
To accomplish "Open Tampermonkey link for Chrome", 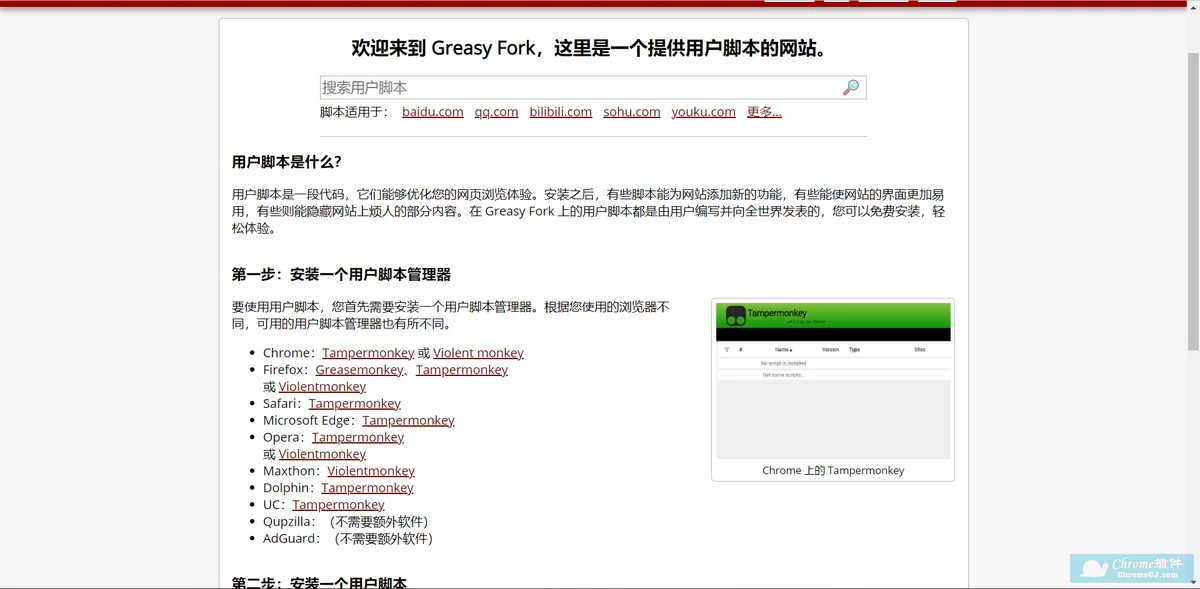I will (368, 353).
